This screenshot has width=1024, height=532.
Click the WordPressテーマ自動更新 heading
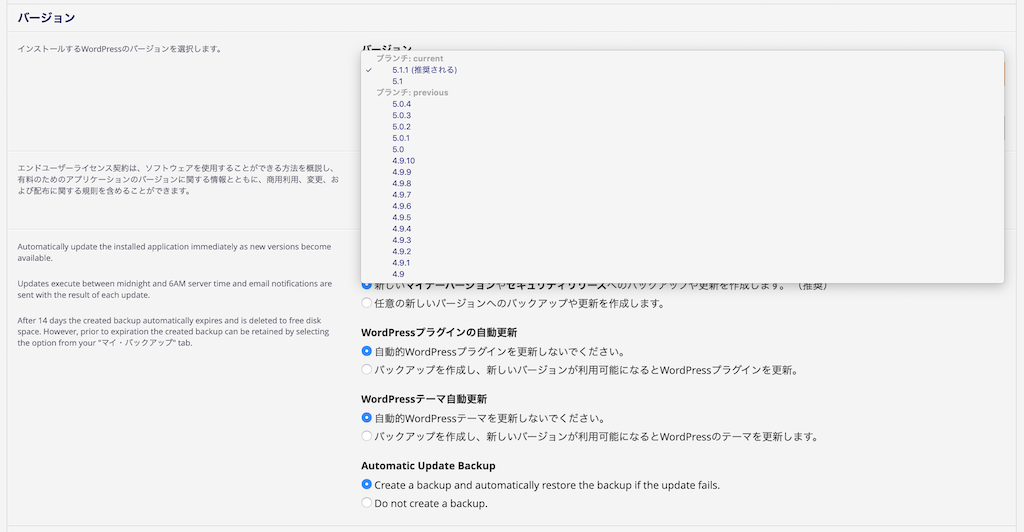point(424,399)
